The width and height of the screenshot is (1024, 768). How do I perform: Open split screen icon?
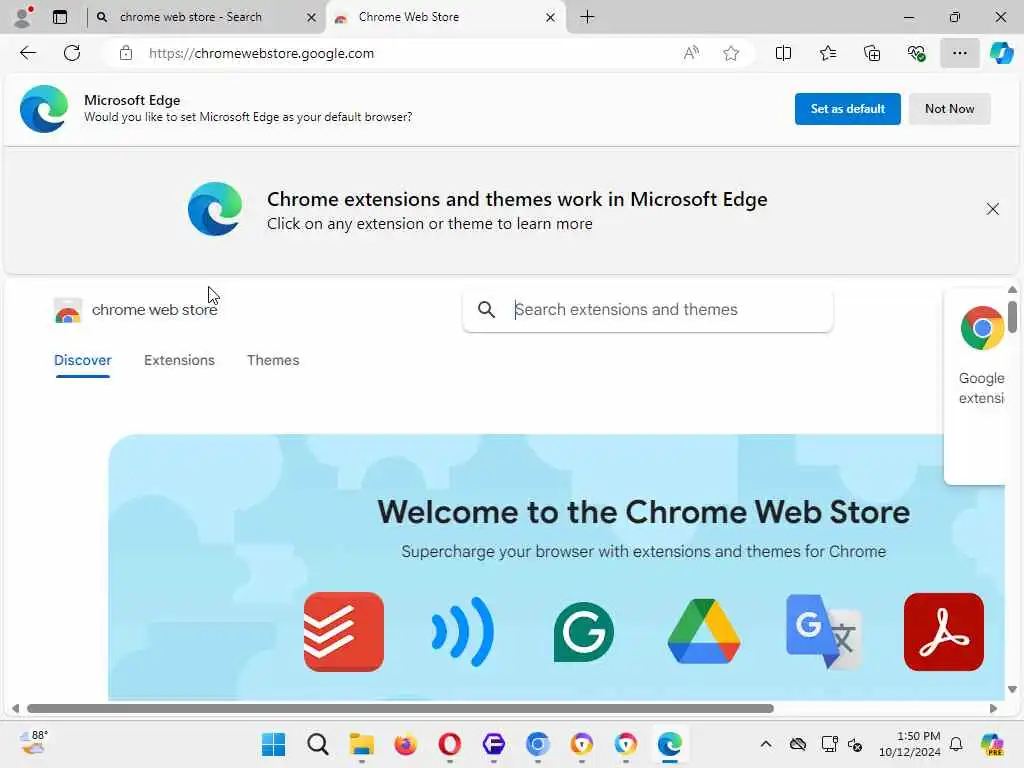783,53
